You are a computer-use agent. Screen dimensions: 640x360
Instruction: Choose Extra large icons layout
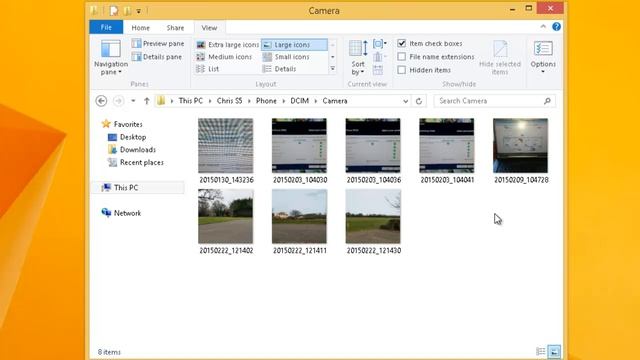pyautogui.click(x=227, y=44)
